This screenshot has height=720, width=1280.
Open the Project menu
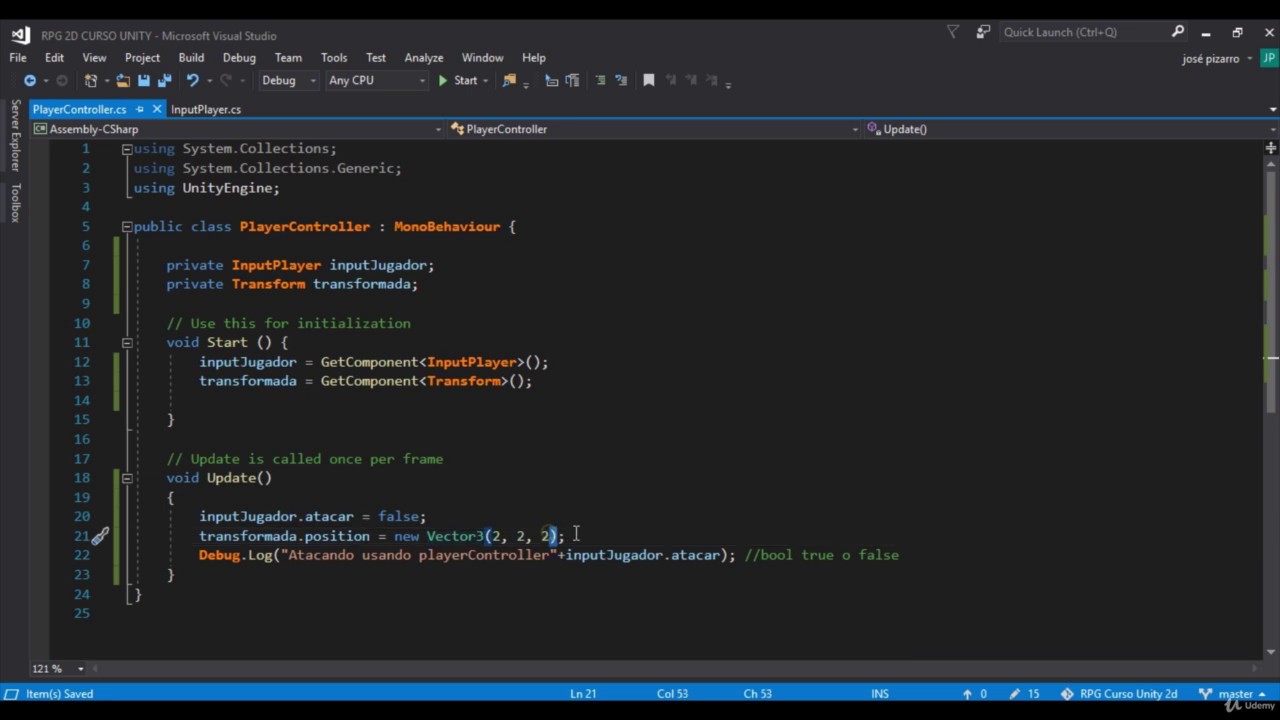tap(142, 58)
